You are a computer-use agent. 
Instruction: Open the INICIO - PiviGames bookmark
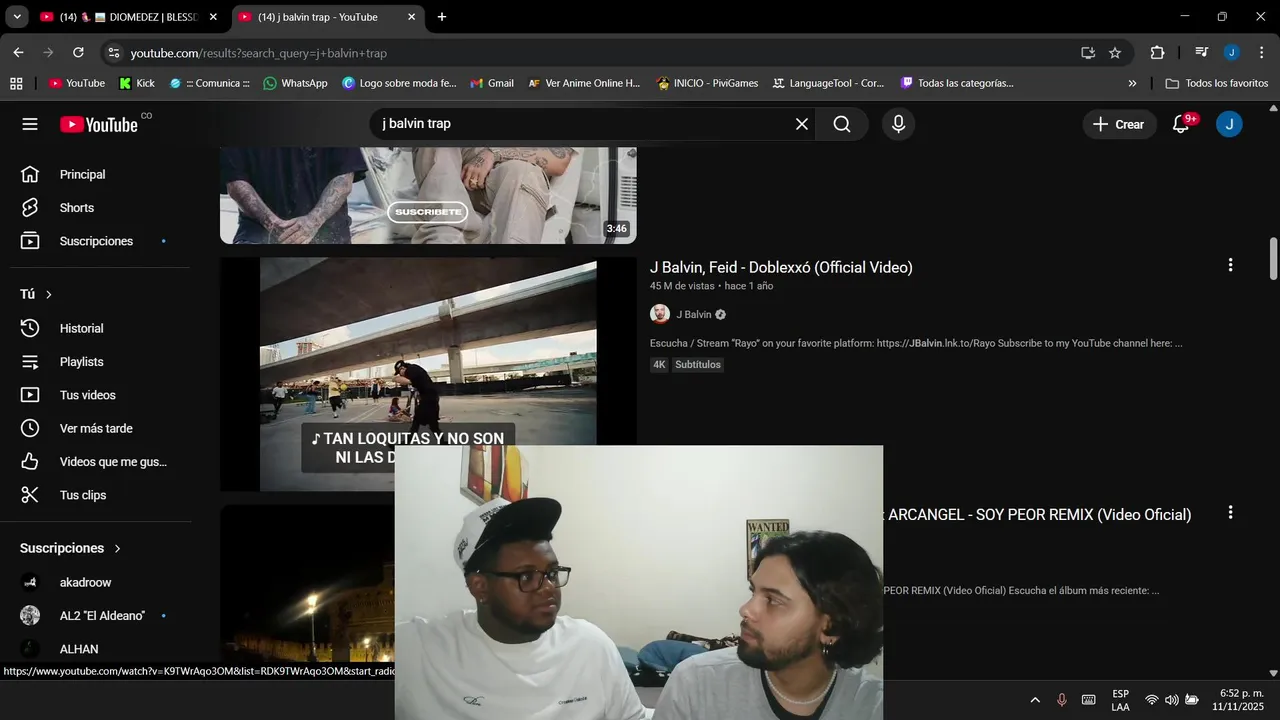pyautogui.click(x=707, y=83)
